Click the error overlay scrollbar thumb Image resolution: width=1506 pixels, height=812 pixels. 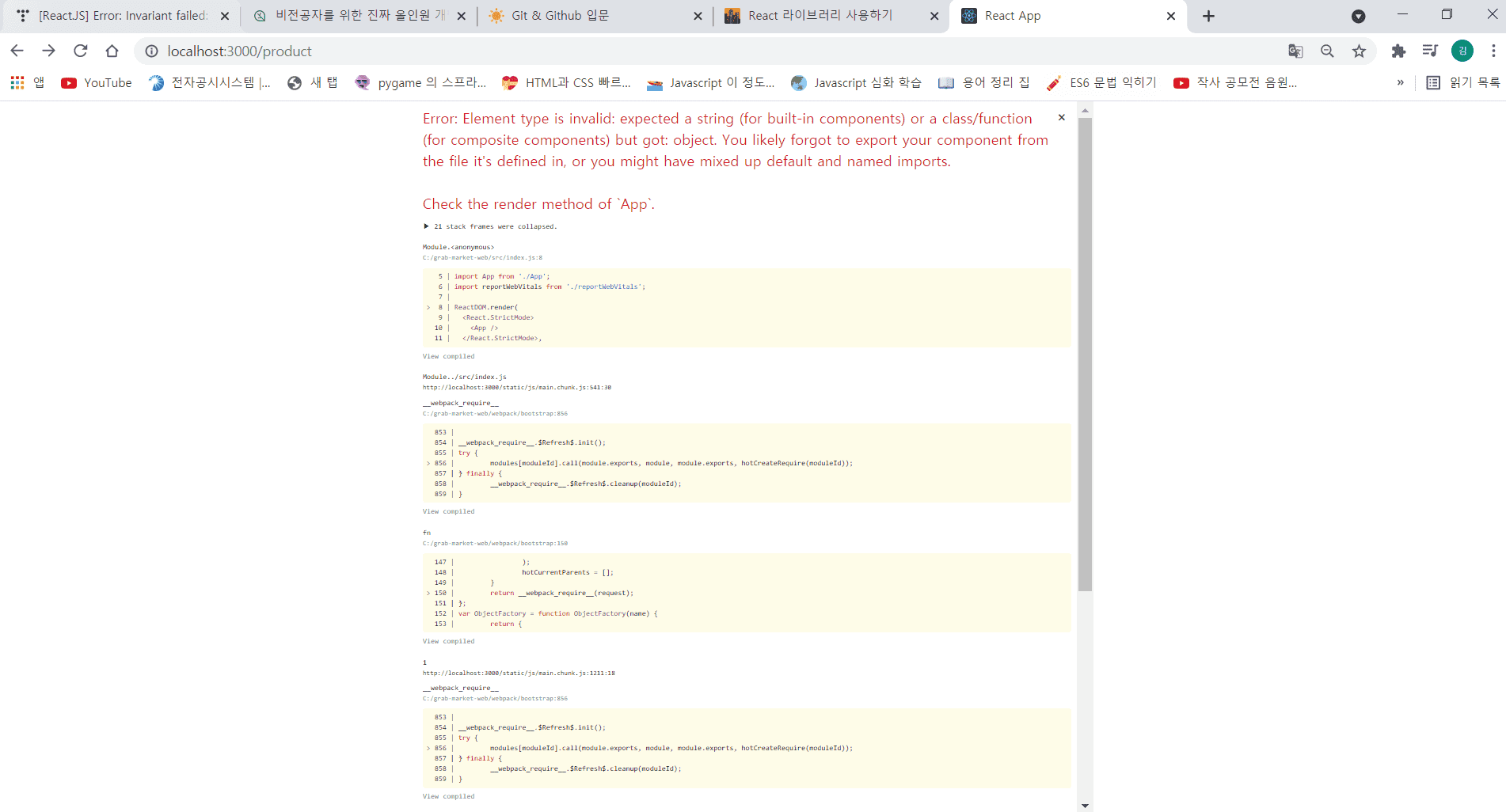(x=1085, y=355)
